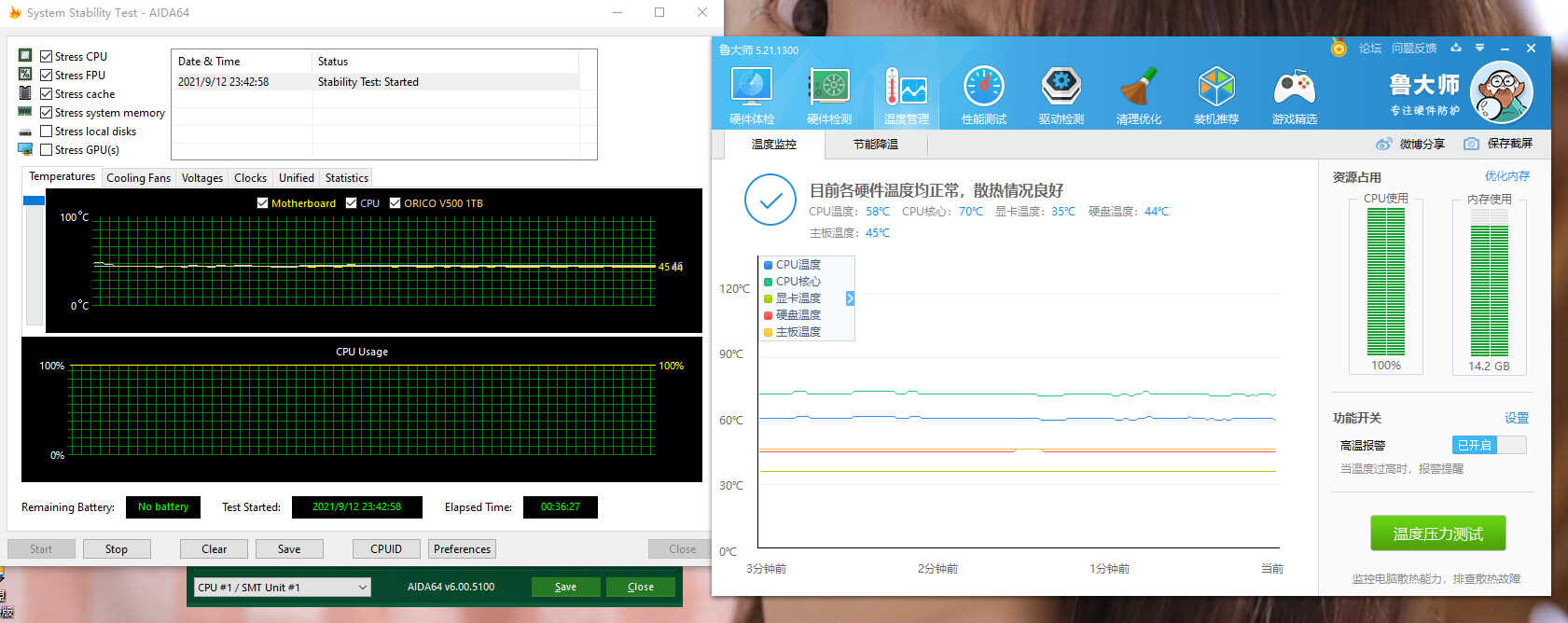Switch to Cooling Fans tab
This screenshot has width=1568, height=623.
click(138, 177)
